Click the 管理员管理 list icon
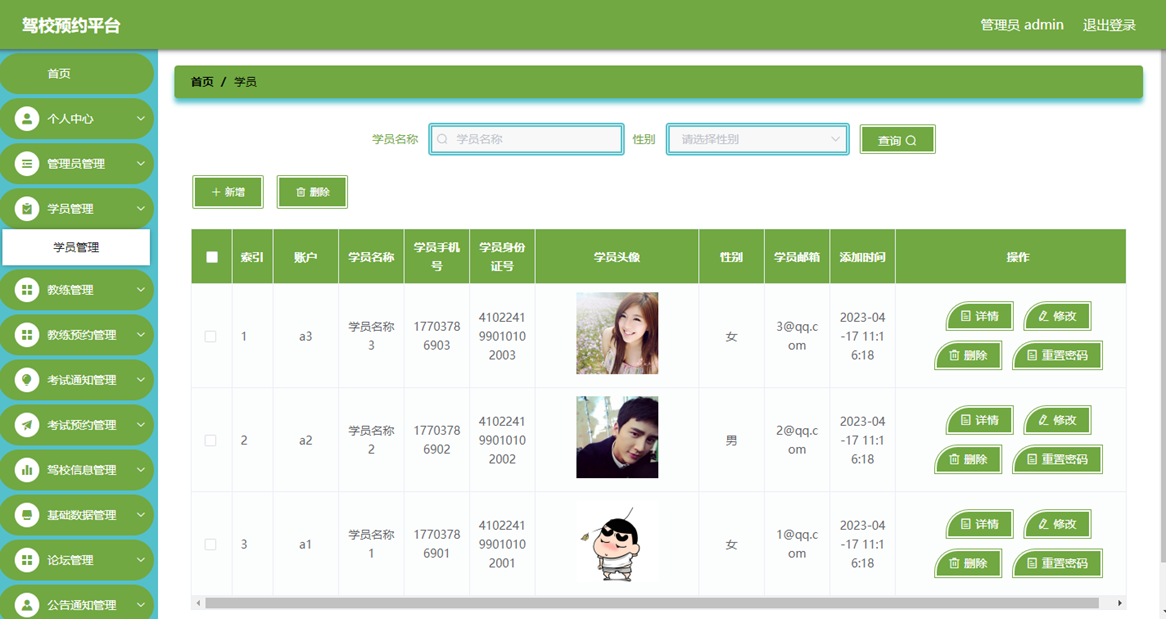 [x=27, y=164]
